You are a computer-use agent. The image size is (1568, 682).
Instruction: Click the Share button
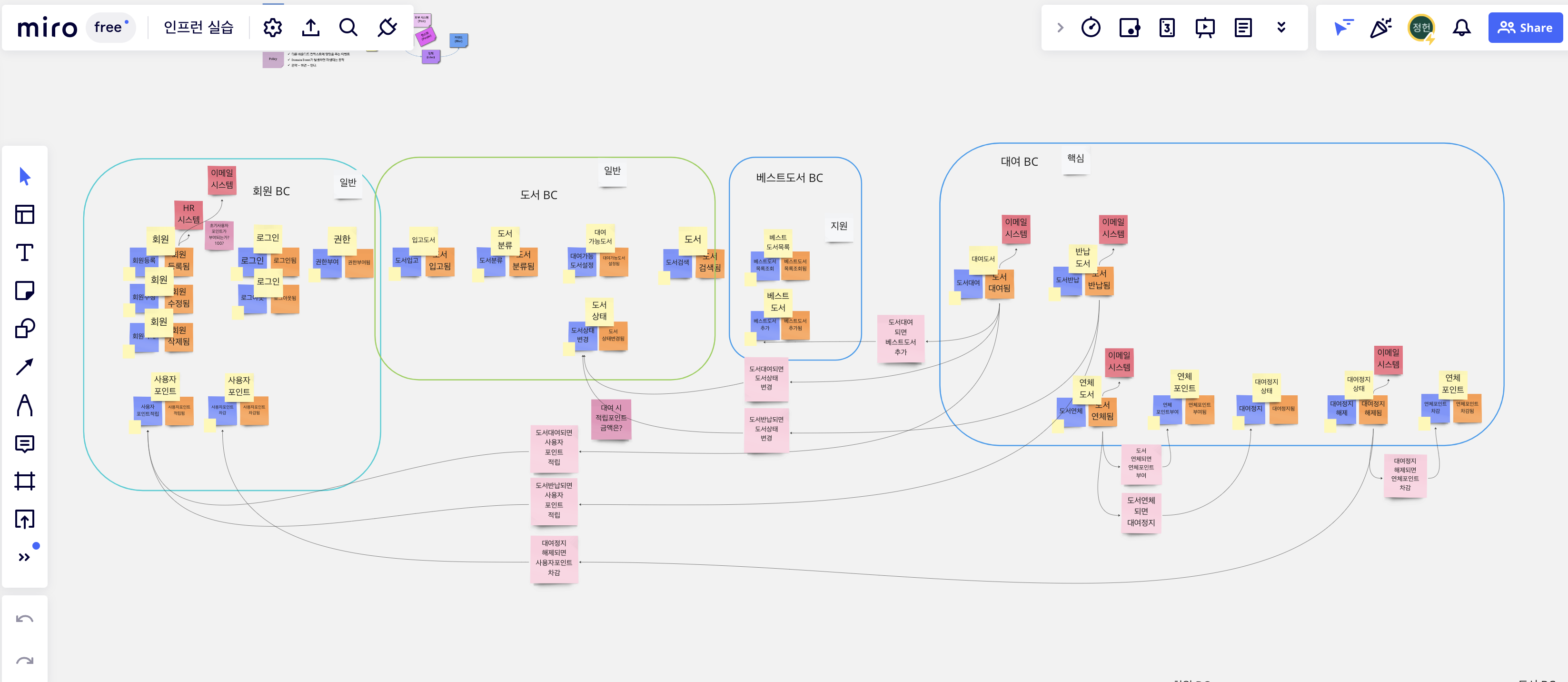(1525, 28)
